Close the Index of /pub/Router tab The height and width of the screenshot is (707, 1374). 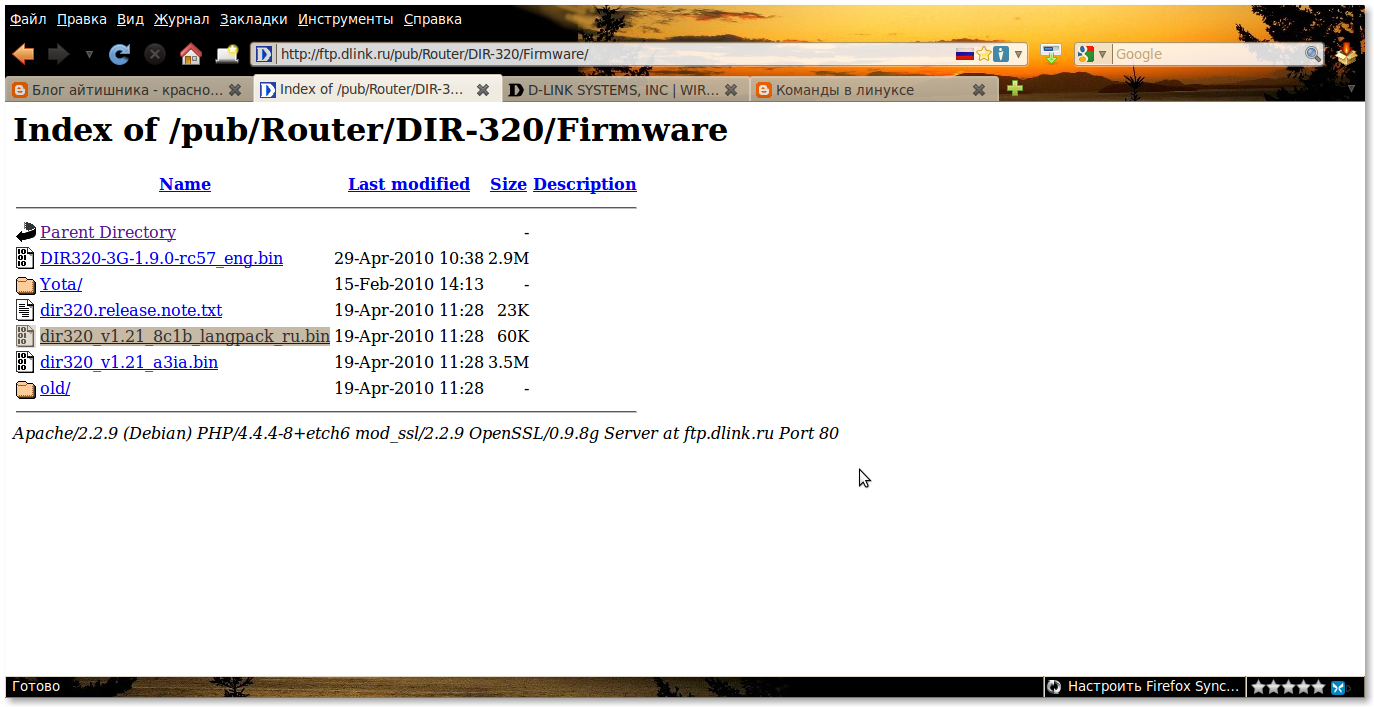[x=483, y=90]
